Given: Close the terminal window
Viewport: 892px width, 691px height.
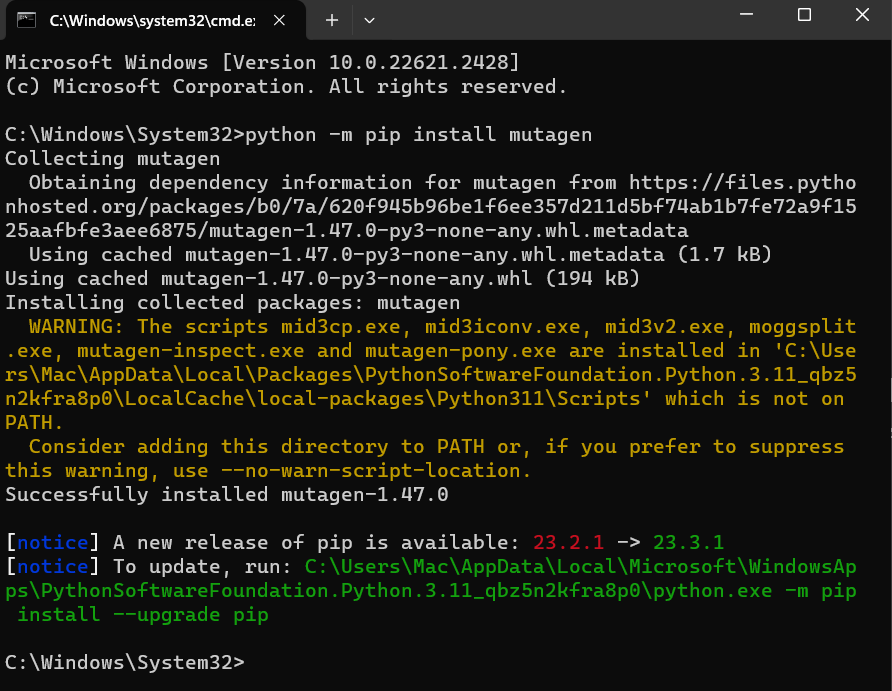Looking at the screenshot, I should pyautogui.click(x=860, y=16).
